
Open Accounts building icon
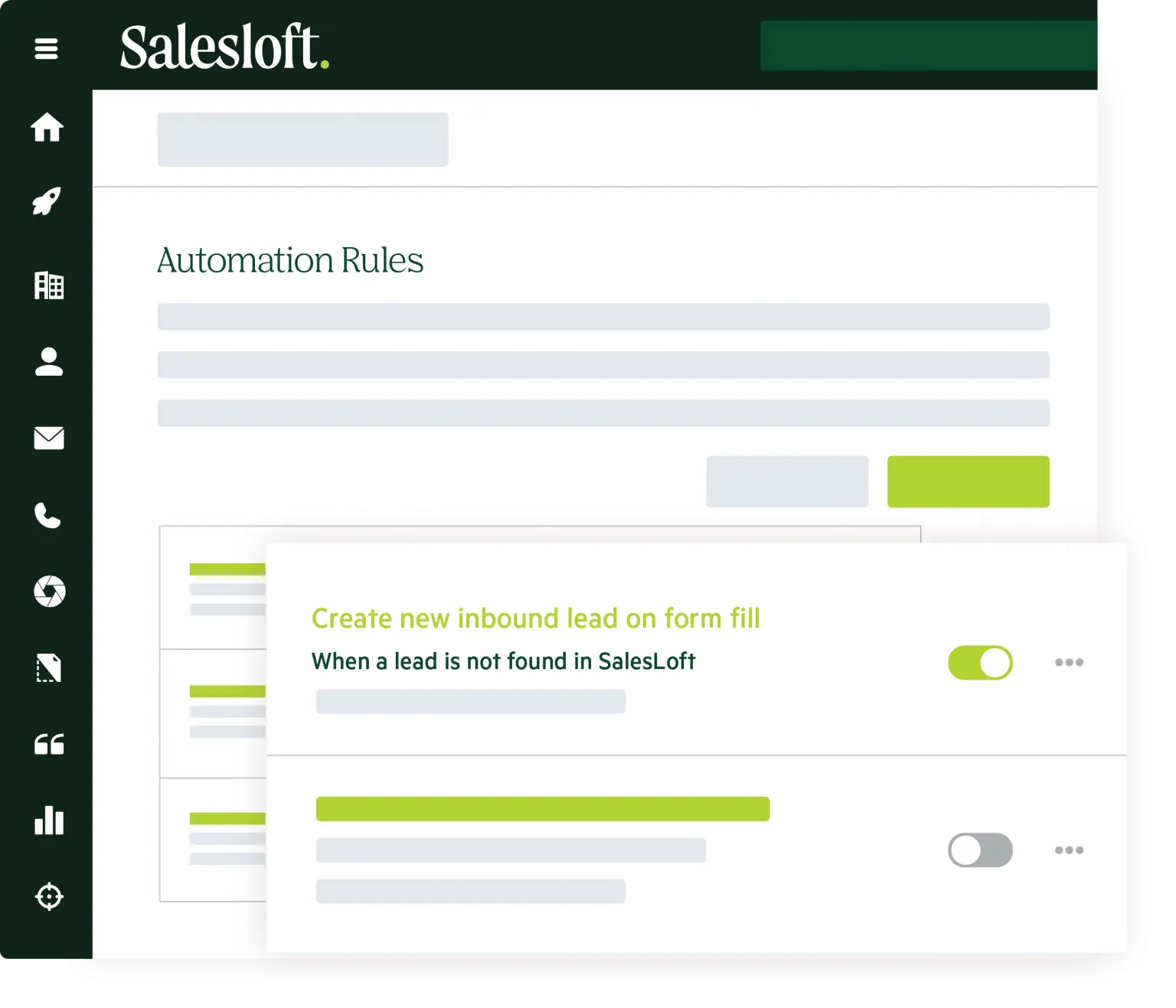49,285
